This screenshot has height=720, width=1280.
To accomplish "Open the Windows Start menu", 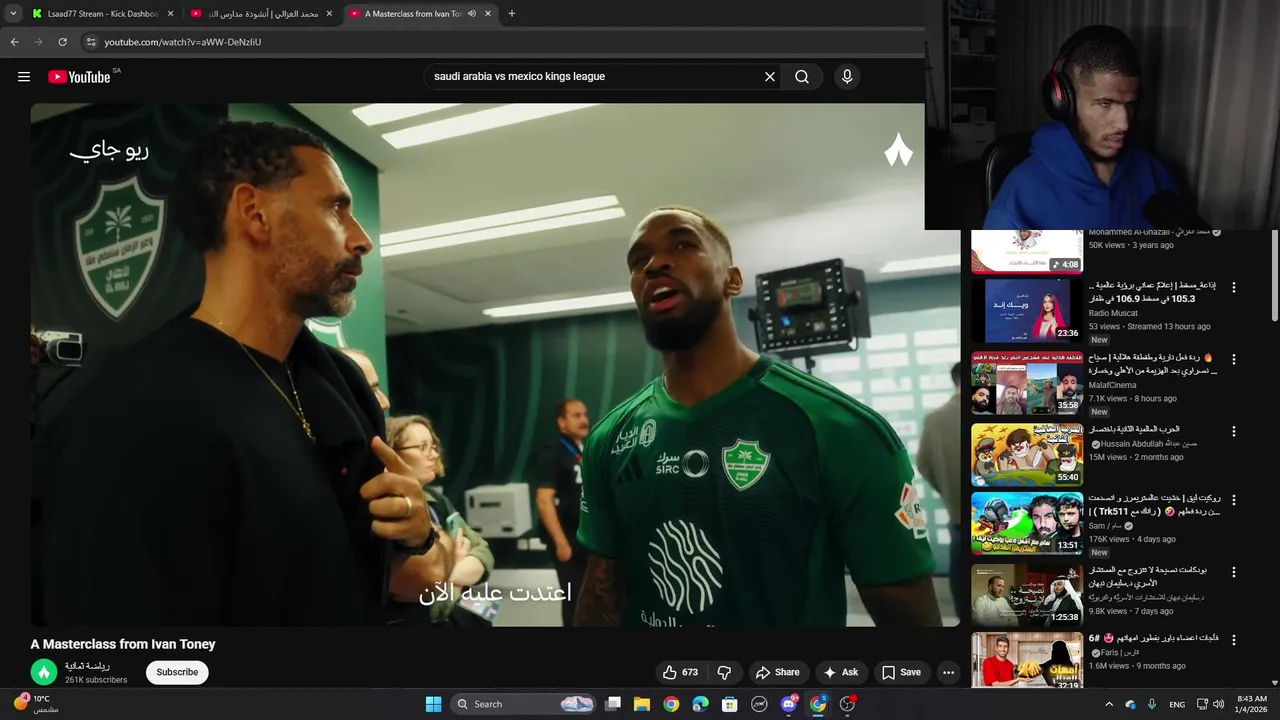I will click(x=433, y=704).
